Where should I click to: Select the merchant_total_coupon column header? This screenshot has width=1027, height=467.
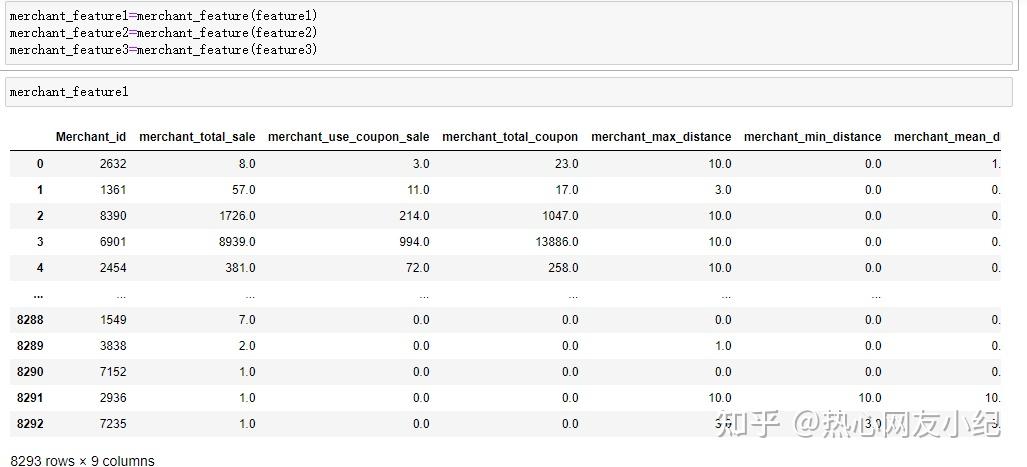click(x=510, y=137)
